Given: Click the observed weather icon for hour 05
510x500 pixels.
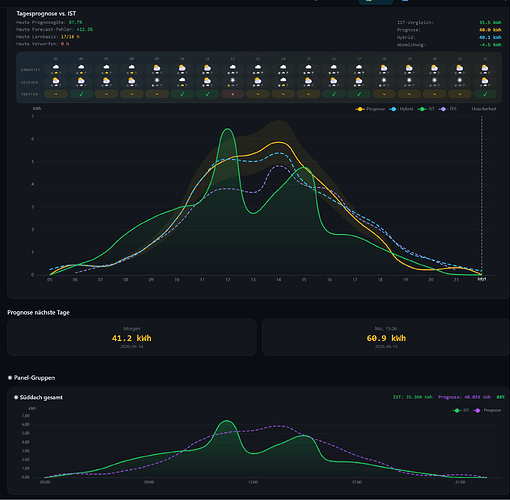Looking at the screenshot, I should pos(56,82).
